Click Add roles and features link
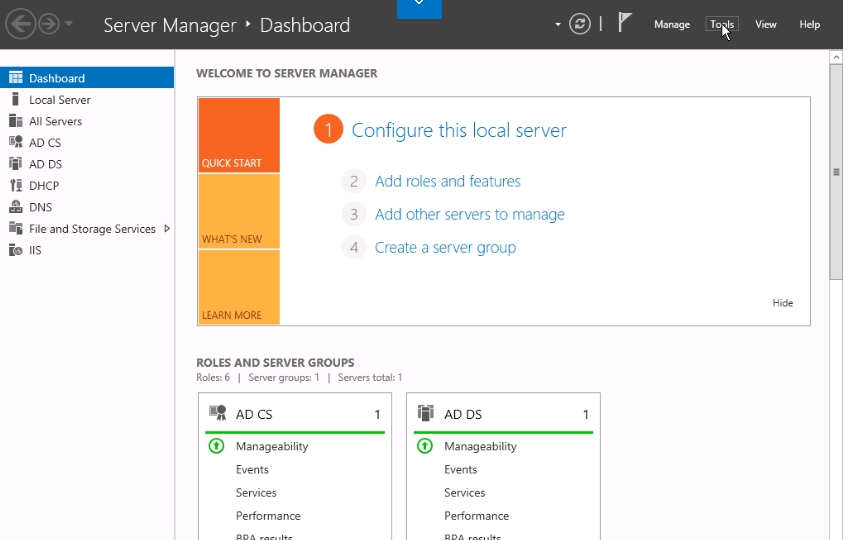This screenshot has height=540, width=848. click(448, 181)
